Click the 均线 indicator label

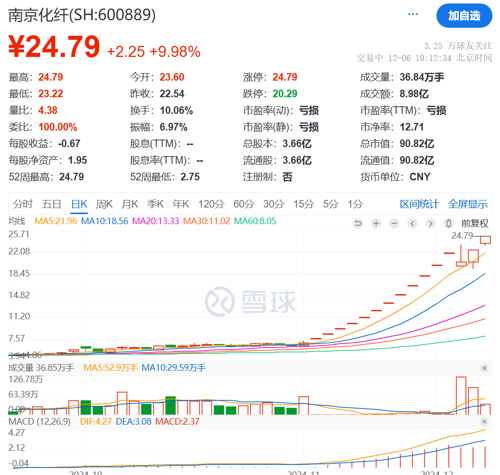coord(17,221)
